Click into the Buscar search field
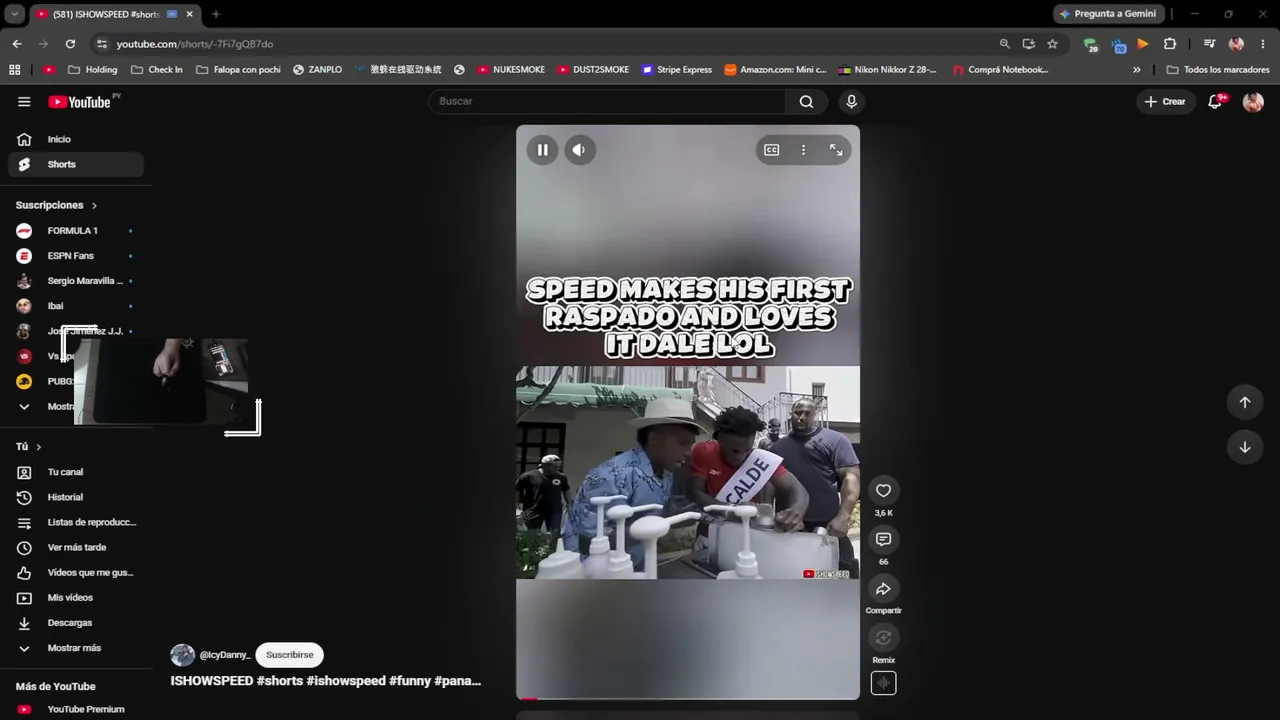The image size is (1280, 720). pos(608,101)
